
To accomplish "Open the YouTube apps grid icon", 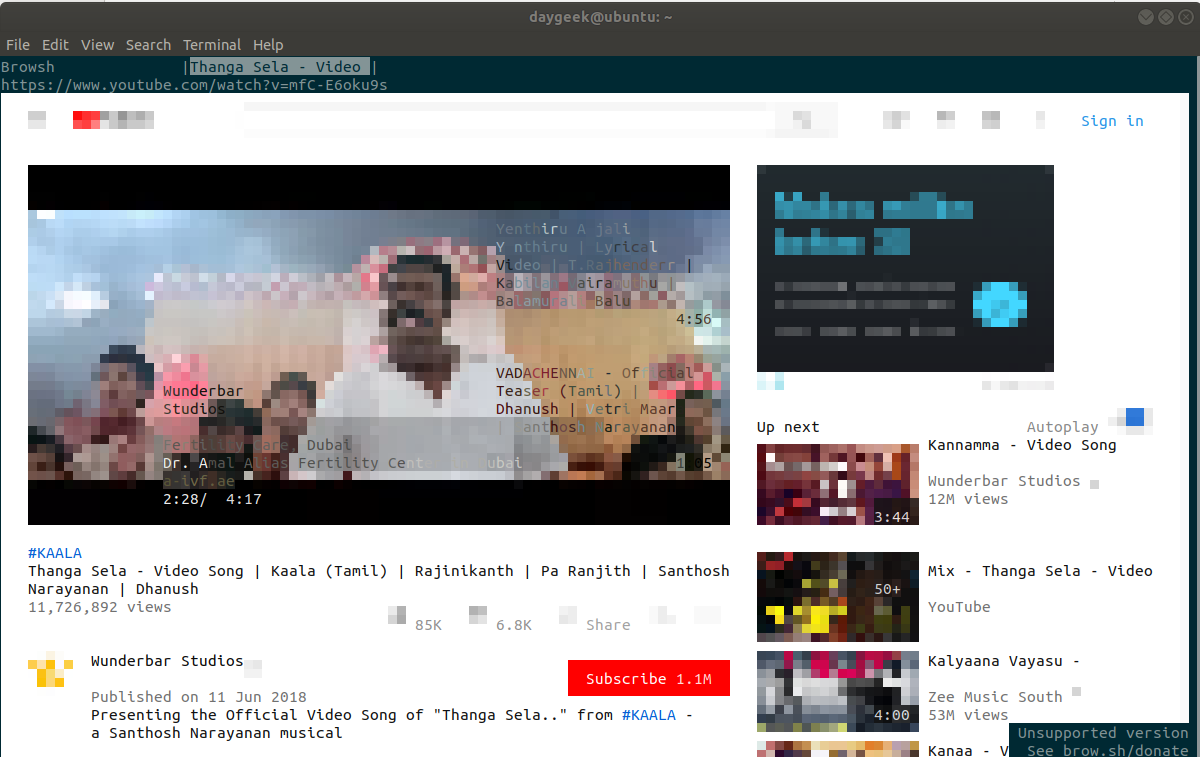I will pos(946,121).
